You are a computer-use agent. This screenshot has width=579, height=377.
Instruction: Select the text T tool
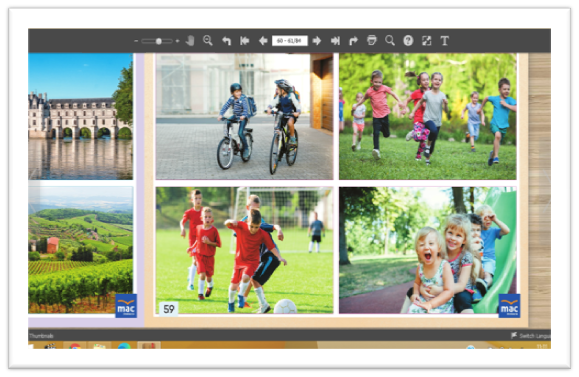click(x=445, y=41)
